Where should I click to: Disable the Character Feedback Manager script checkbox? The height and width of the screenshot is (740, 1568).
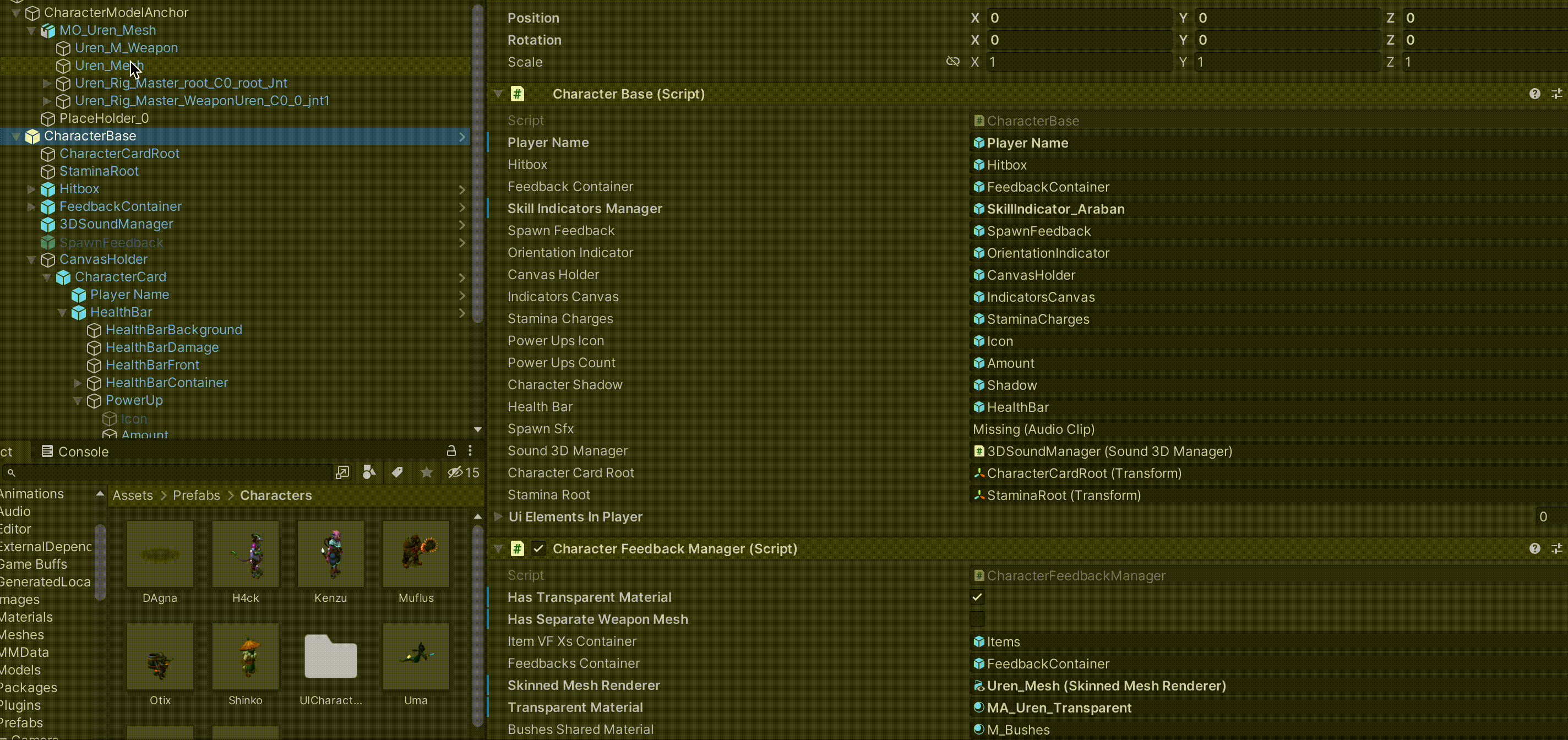pos(538,549)
